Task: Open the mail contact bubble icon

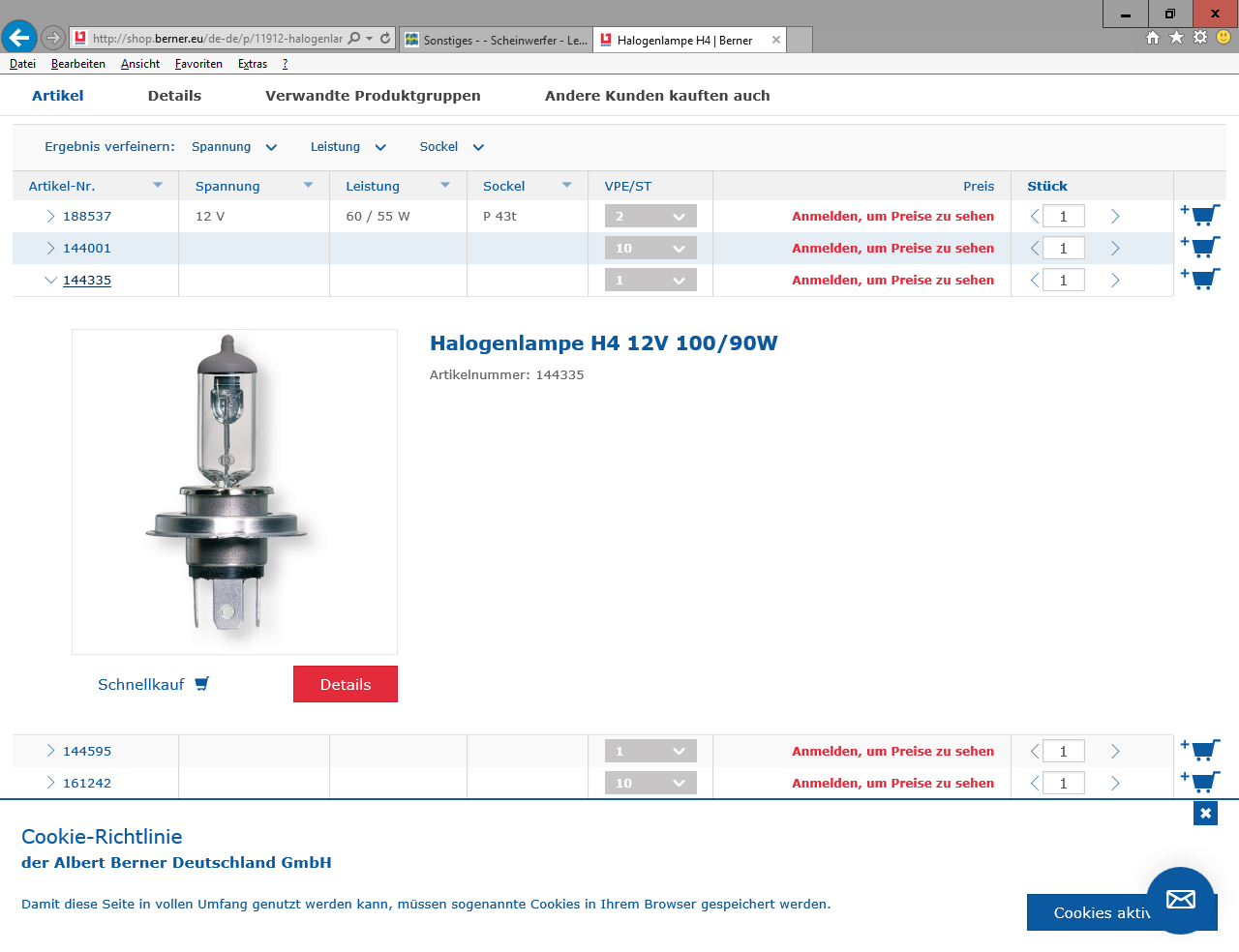Action: (x=1180, y=900)
